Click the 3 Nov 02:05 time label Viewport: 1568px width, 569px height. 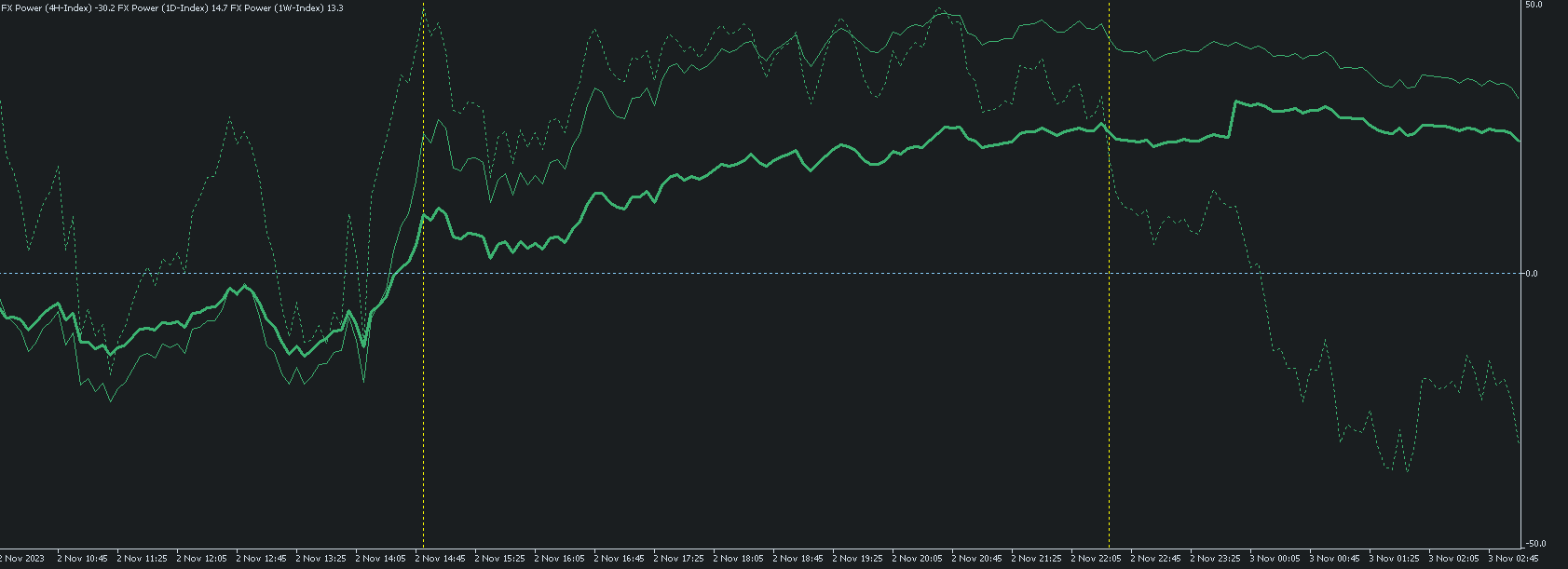1453,559
